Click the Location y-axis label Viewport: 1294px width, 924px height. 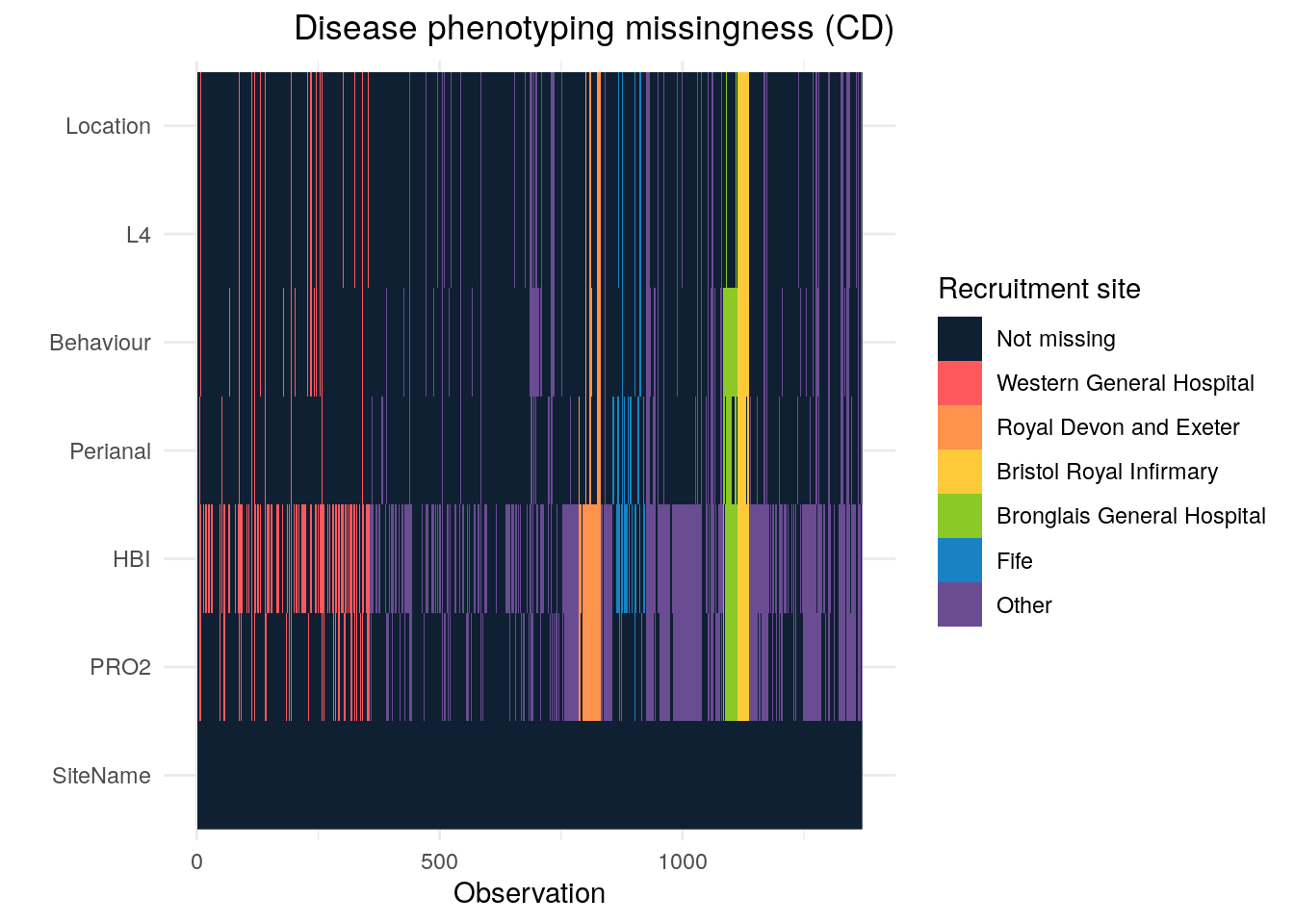click(x=108, y=126)
